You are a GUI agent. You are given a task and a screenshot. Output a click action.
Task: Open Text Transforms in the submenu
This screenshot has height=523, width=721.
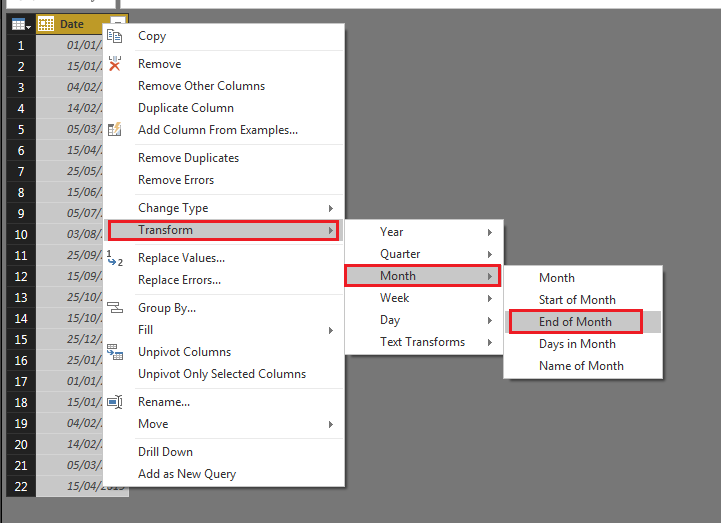click(x=423, y=342)
